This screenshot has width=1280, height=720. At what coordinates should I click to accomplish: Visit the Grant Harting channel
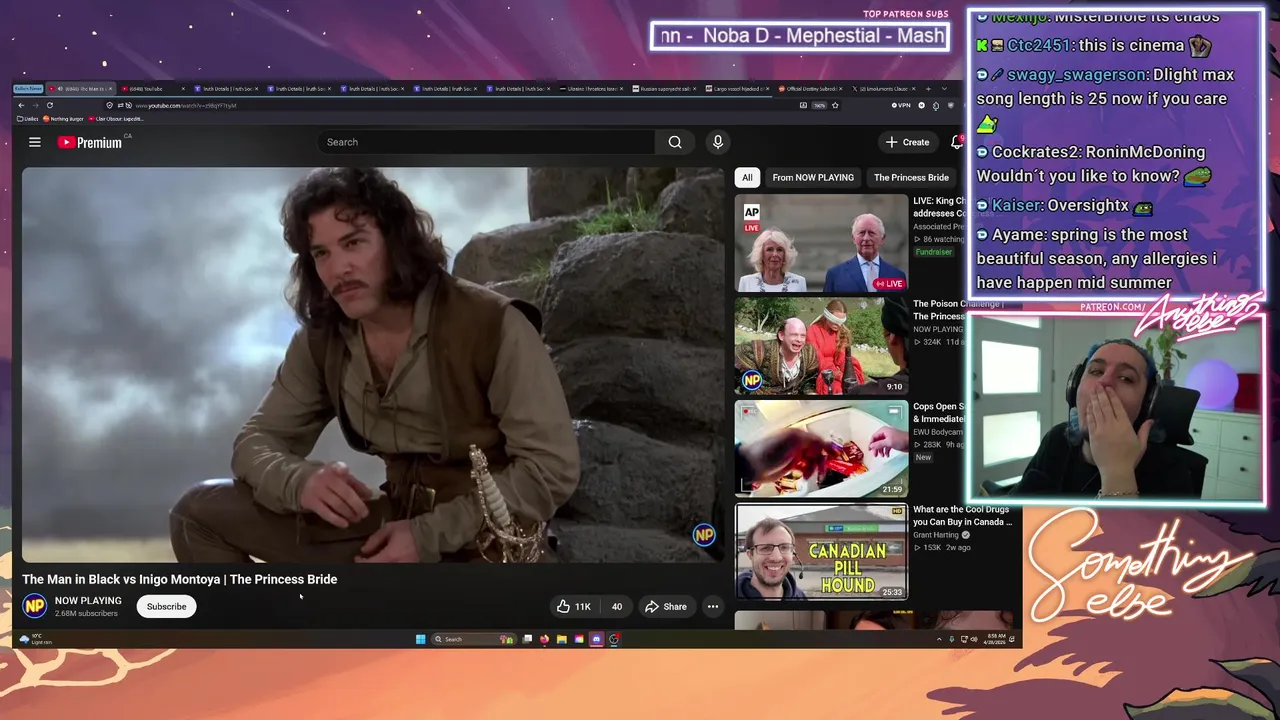[936, 535]
